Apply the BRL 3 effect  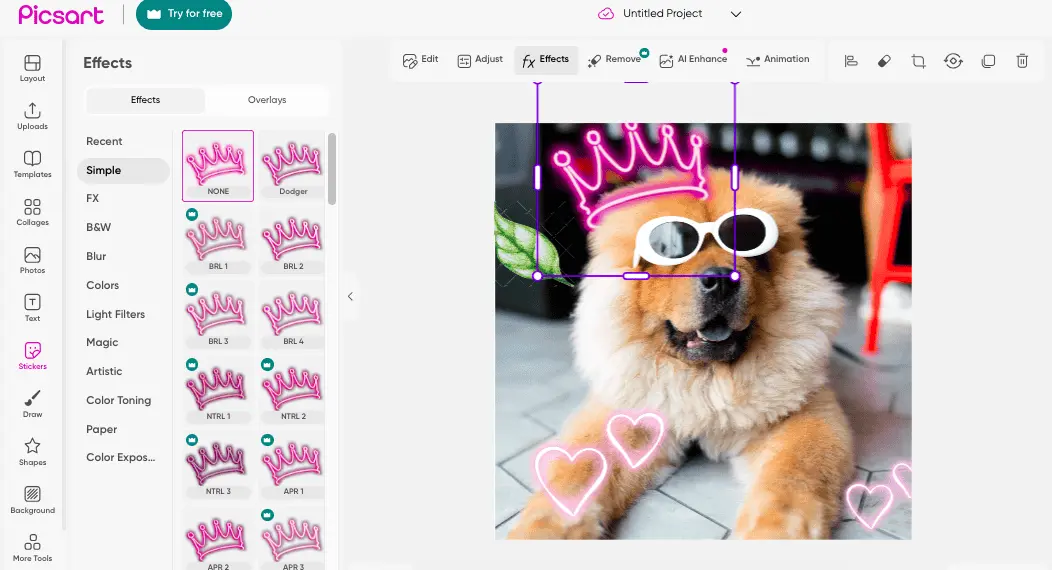(218, 316)
